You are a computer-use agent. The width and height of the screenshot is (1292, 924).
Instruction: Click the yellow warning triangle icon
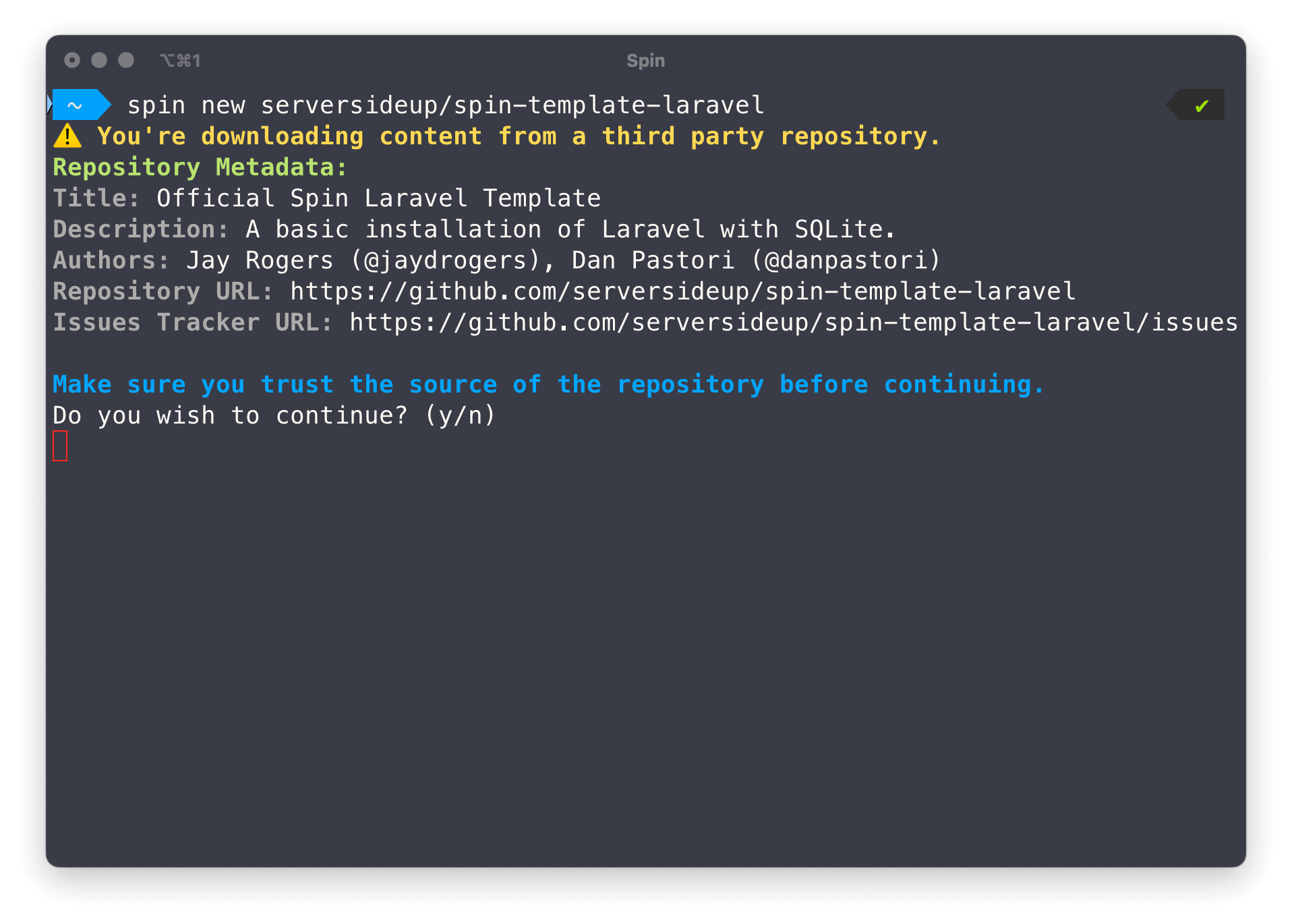67,136
